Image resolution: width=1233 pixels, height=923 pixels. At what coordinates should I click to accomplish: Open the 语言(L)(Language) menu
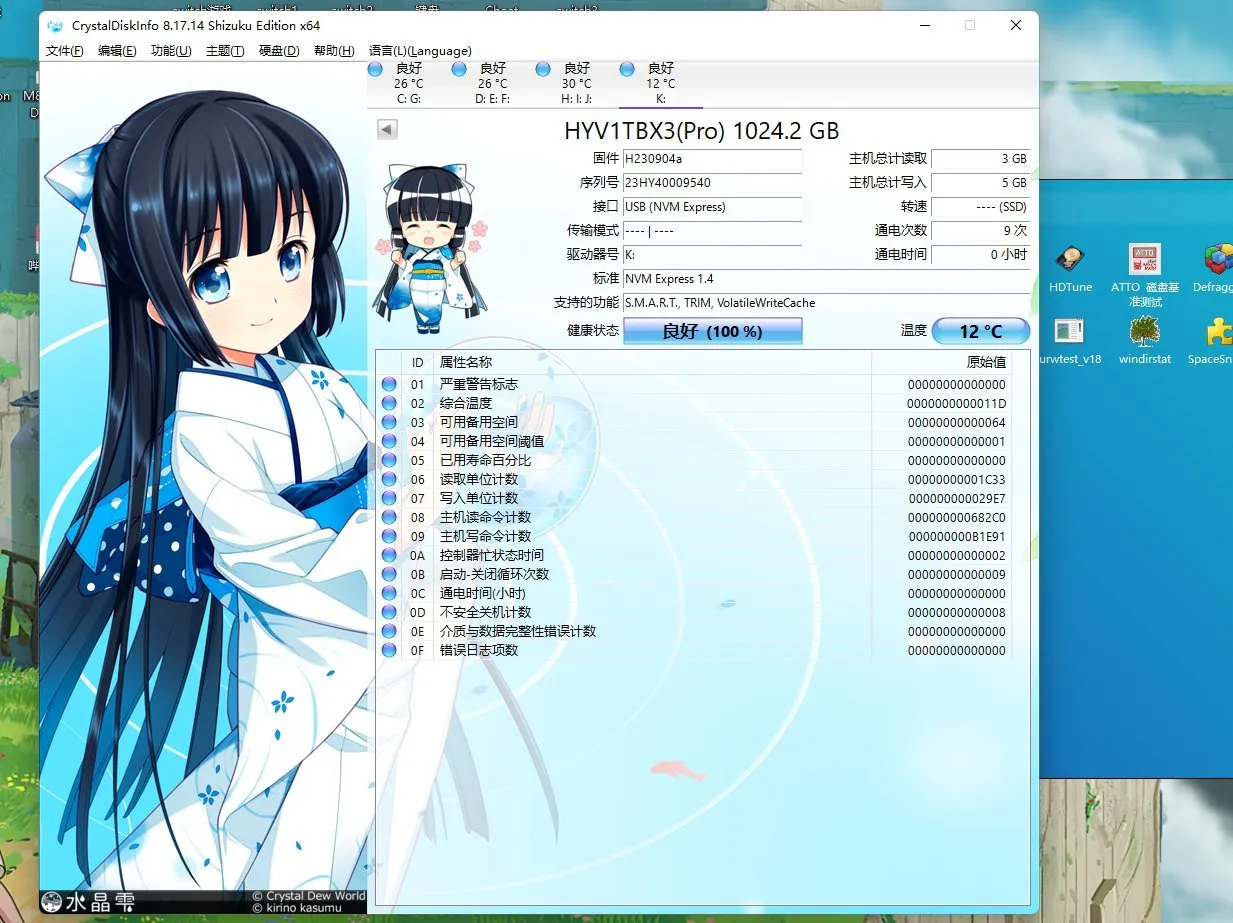tap(420, 51)
